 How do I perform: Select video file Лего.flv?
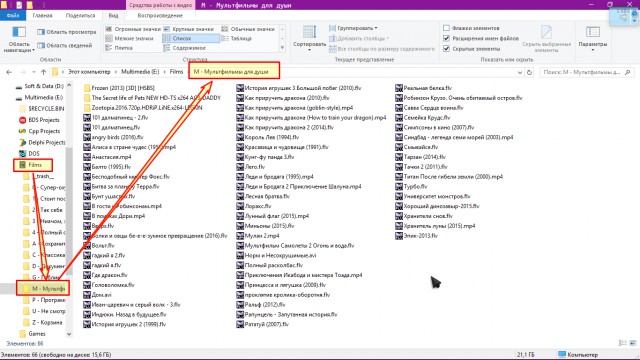(x=251, y=167)
